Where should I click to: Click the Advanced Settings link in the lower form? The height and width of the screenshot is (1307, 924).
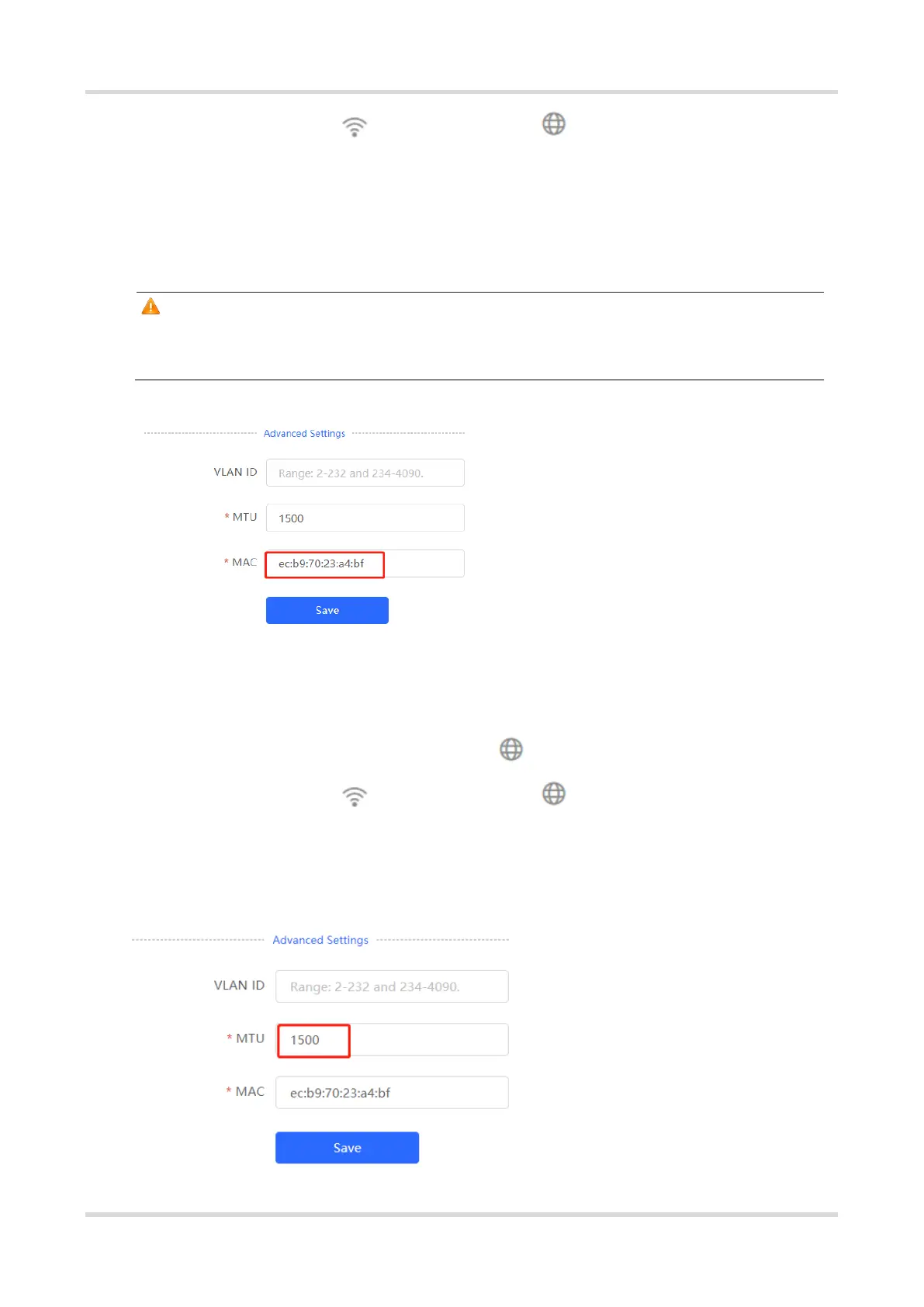[x=320, y=940]
